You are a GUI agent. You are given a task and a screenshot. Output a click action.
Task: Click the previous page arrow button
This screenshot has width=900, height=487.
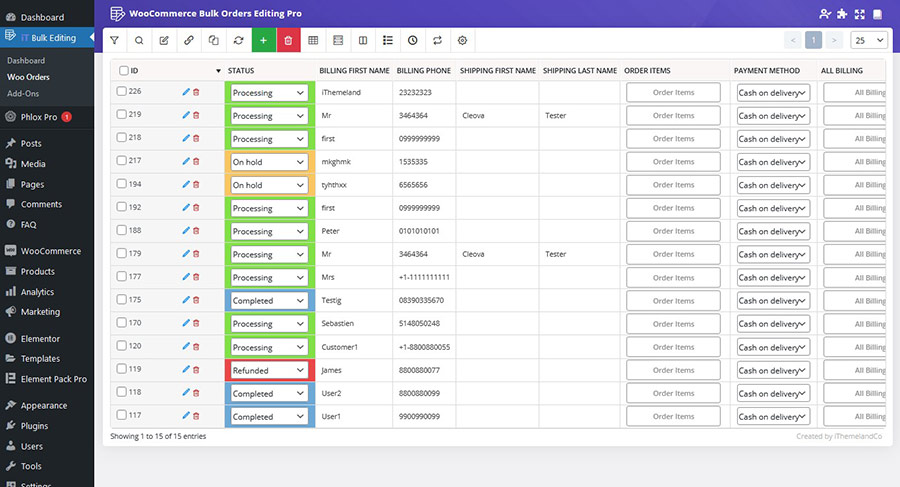pos(793,40)
